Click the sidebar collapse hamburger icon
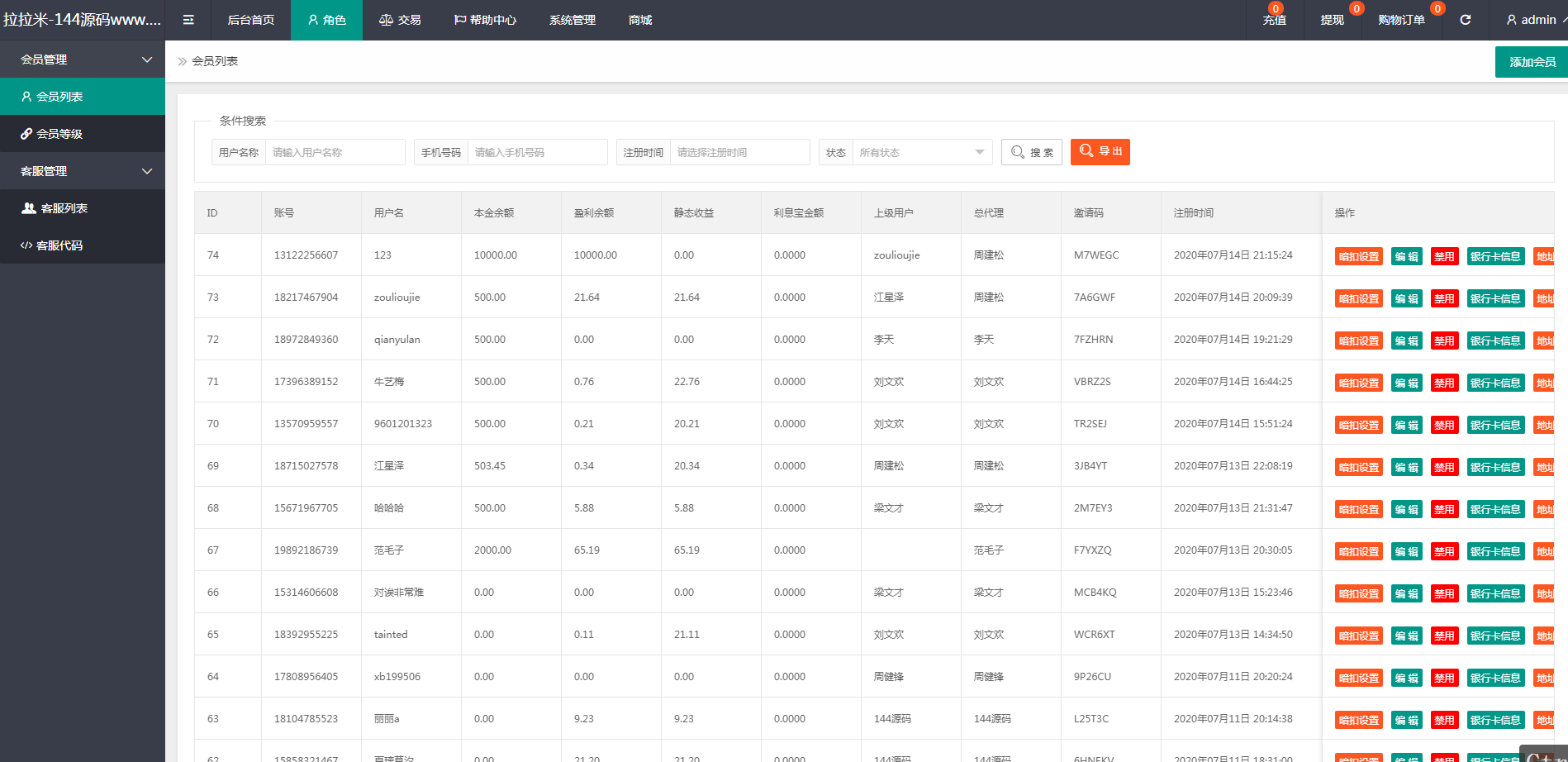 click(188, 20)
